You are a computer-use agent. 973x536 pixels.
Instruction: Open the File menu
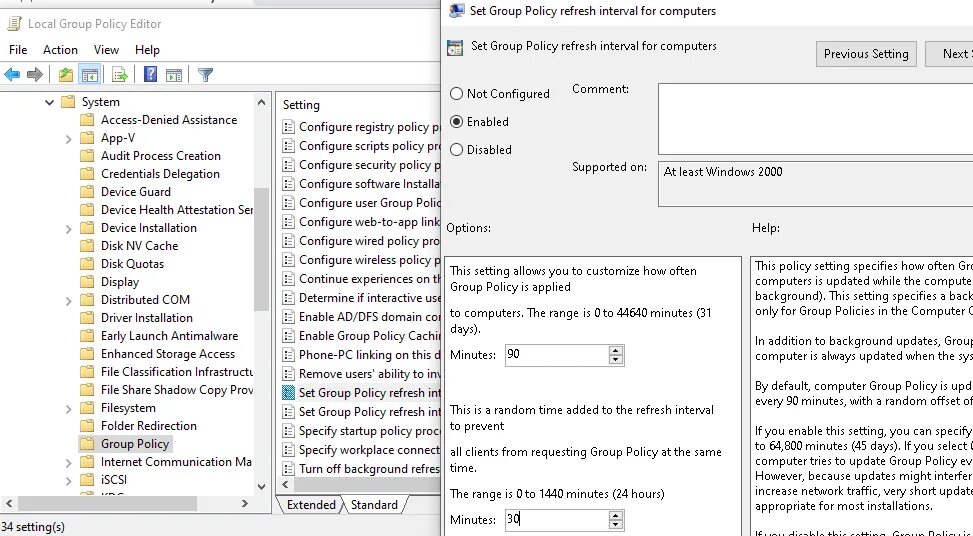click(x=18, y=50)
